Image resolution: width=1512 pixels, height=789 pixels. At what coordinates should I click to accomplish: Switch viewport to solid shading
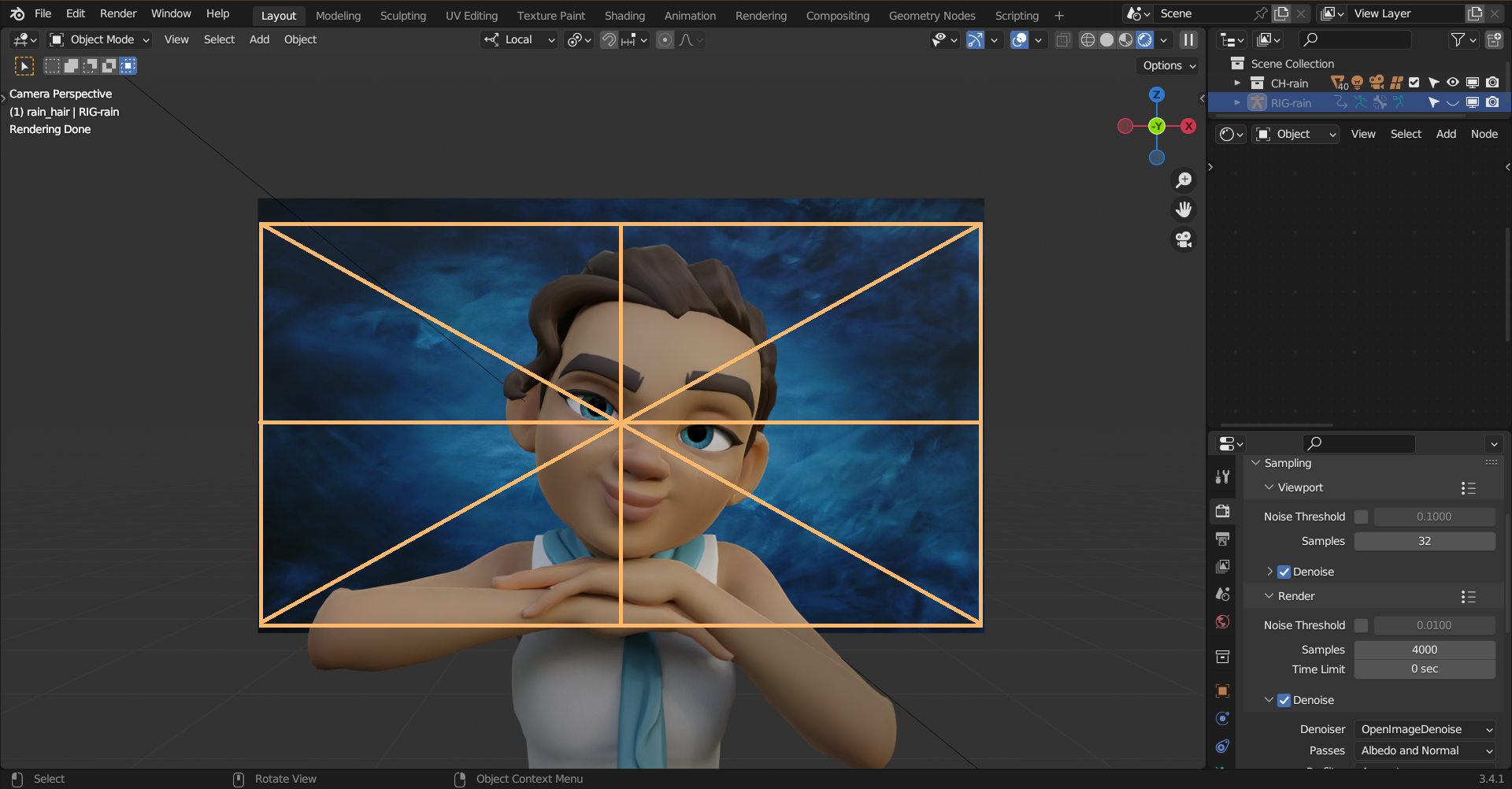(1106, 40)
